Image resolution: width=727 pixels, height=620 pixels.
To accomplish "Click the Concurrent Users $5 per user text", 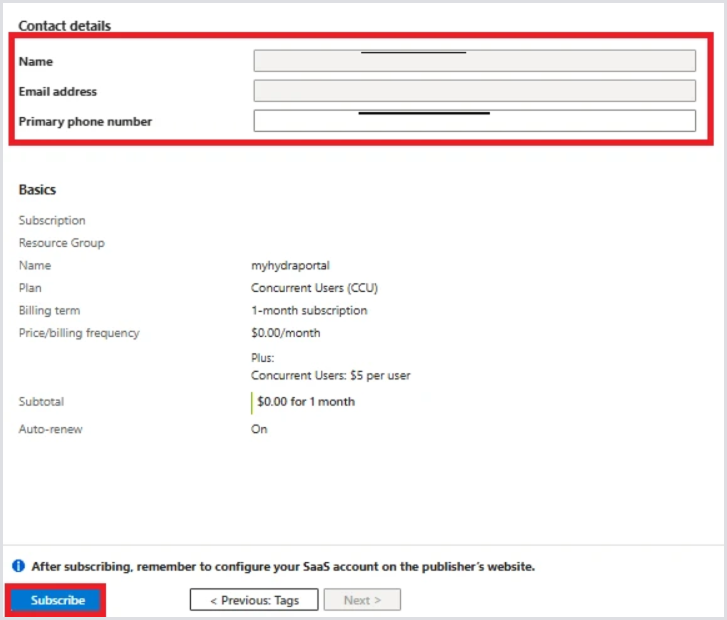I will pyautogui.click(x=330, y=376).
